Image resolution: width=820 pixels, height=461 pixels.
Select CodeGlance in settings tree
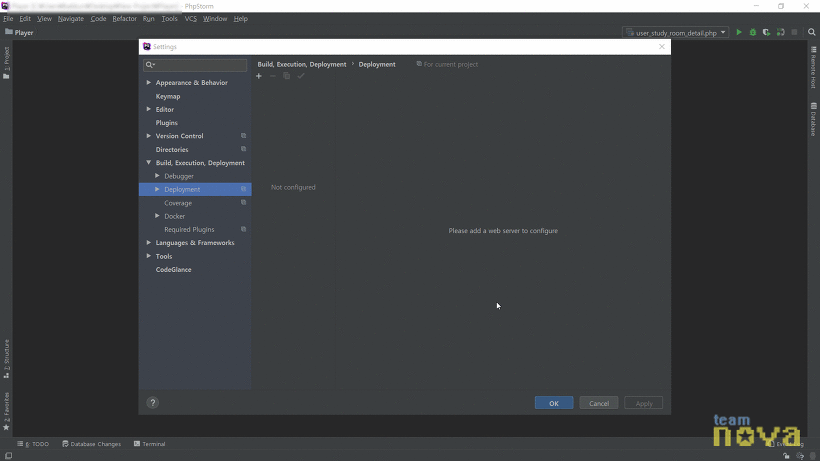click(x=174, y=270)
